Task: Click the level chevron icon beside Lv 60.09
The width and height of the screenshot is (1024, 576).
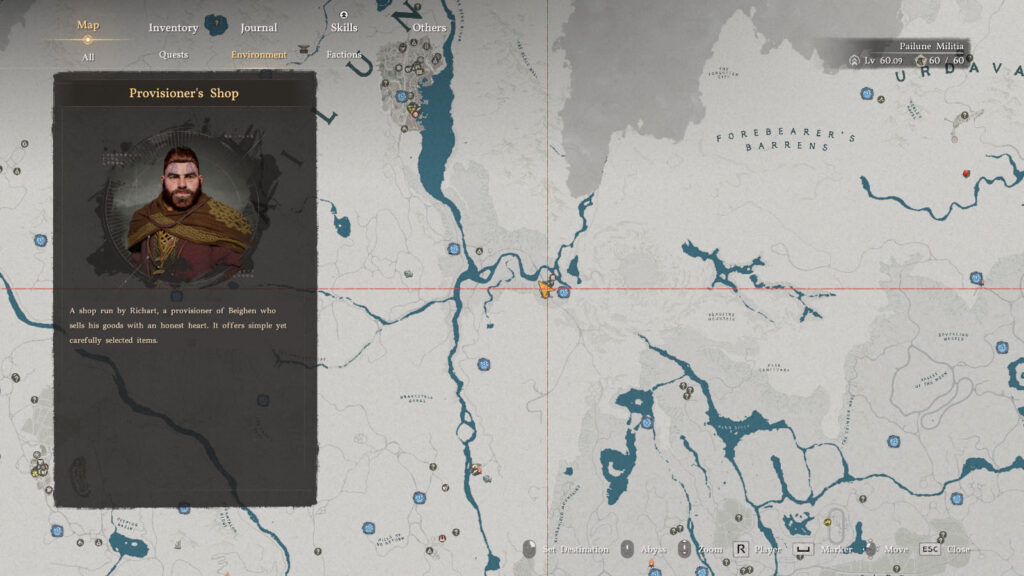Action: tap(854, 60)
